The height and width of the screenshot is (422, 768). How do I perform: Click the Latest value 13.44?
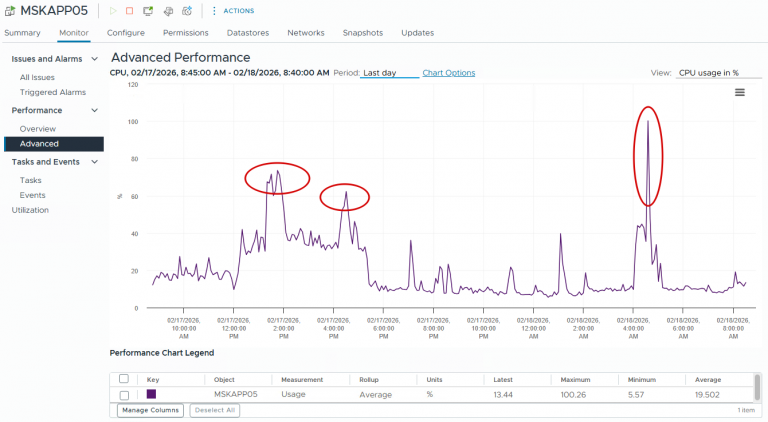click(503, 395)
